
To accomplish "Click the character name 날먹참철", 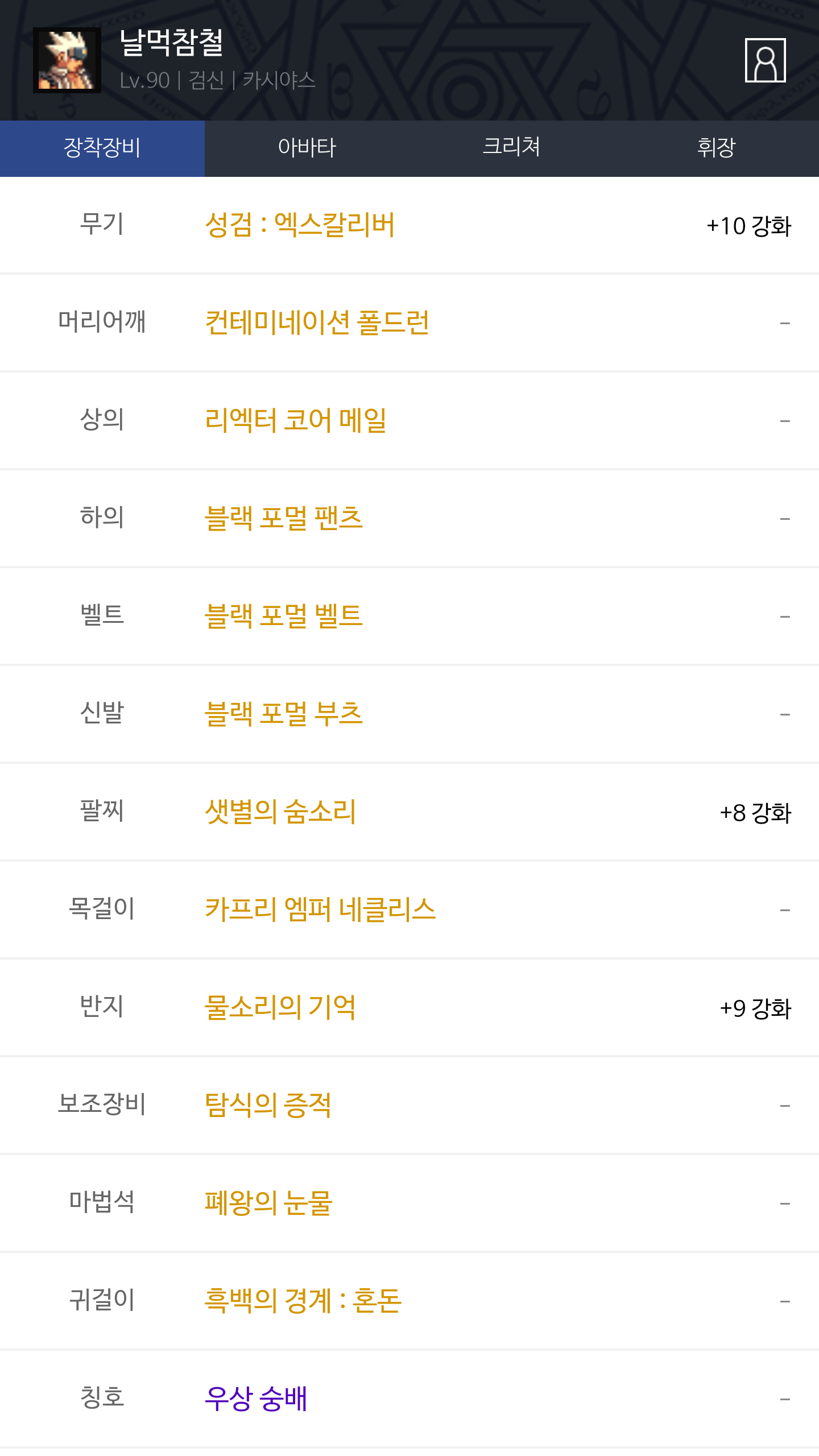I will (172, 43).
